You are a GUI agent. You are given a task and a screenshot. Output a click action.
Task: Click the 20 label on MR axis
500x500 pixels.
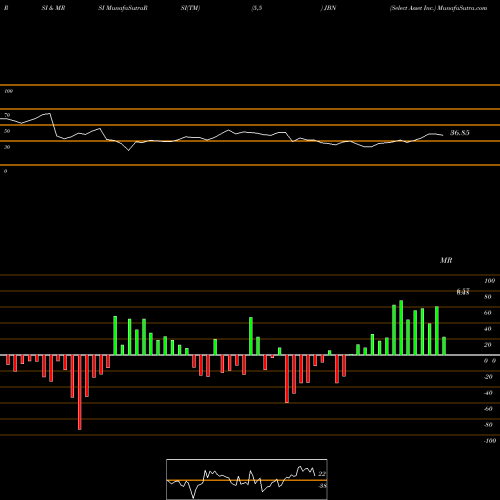click(488, 345)
